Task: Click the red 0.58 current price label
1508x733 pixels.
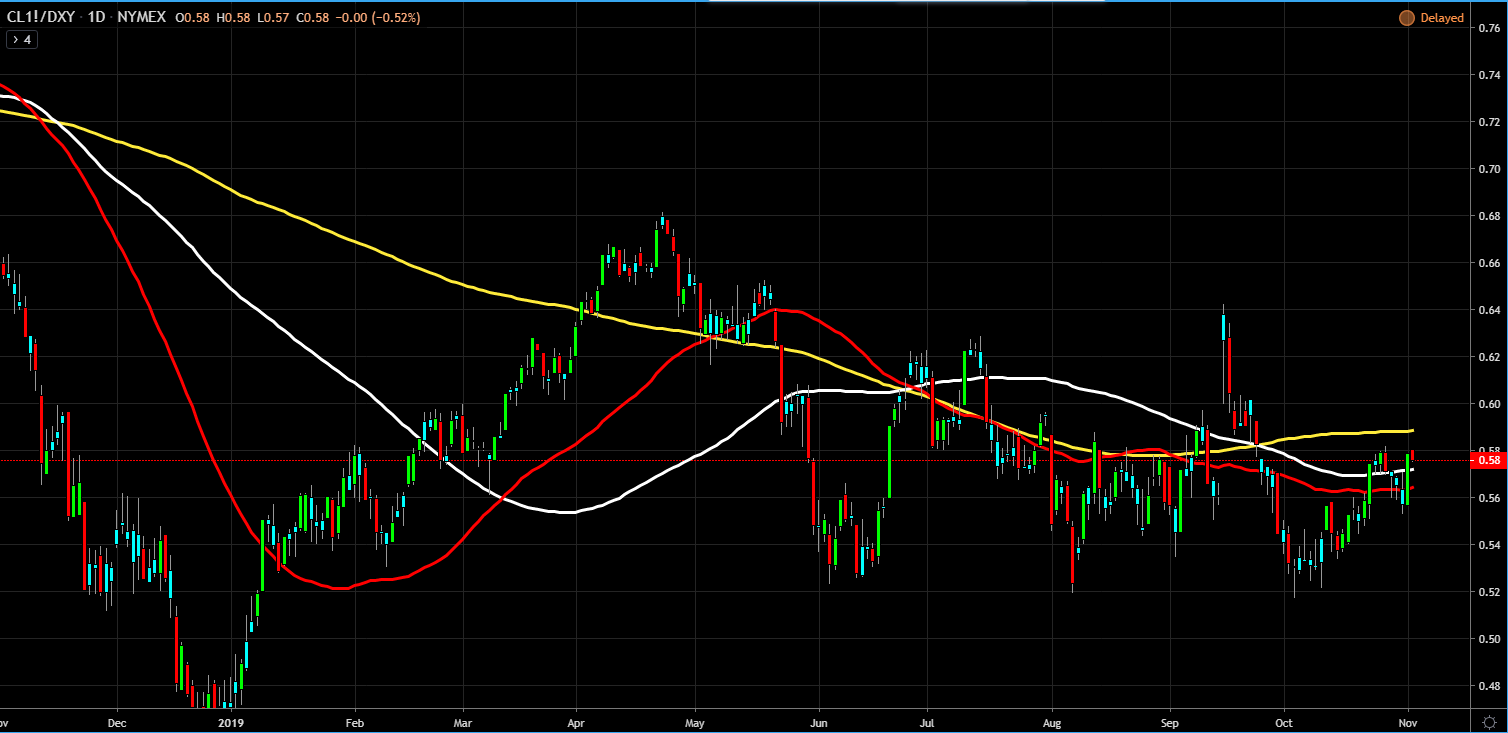Action: (1488, 460)
